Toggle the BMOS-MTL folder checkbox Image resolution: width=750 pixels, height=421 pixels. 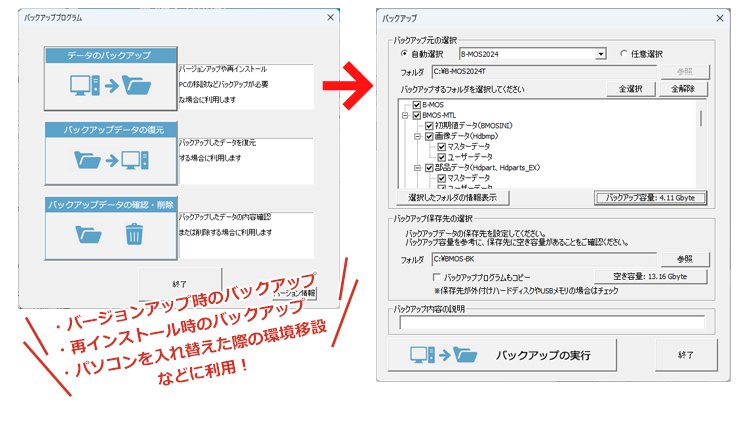[x=417, y=115]
